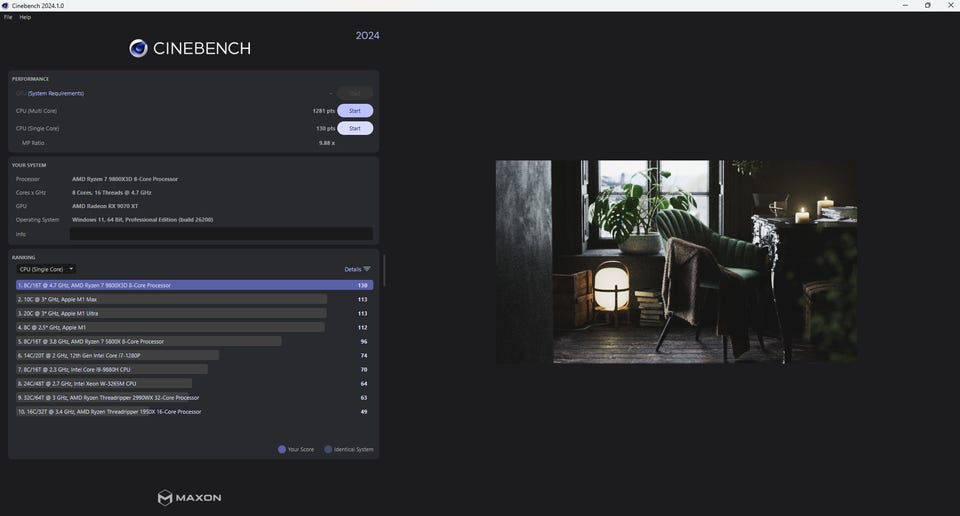Click the purple Your Score legend dot
The image size is (960, 516).
pyautogui.click(x=282, y=449)
